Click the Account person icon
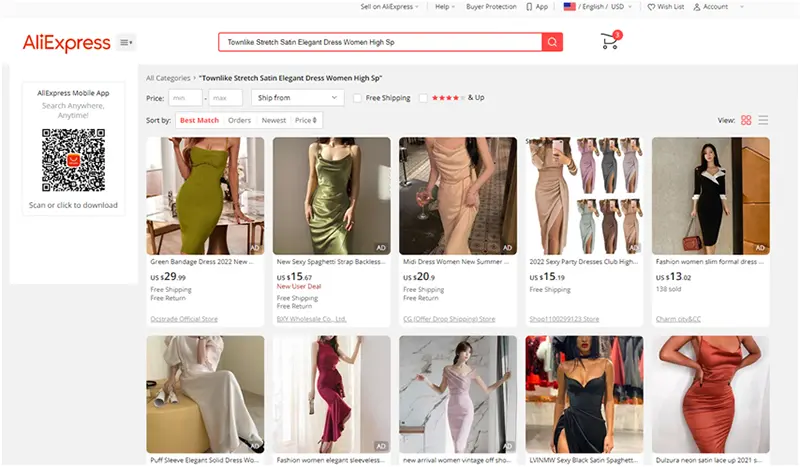 697,7
